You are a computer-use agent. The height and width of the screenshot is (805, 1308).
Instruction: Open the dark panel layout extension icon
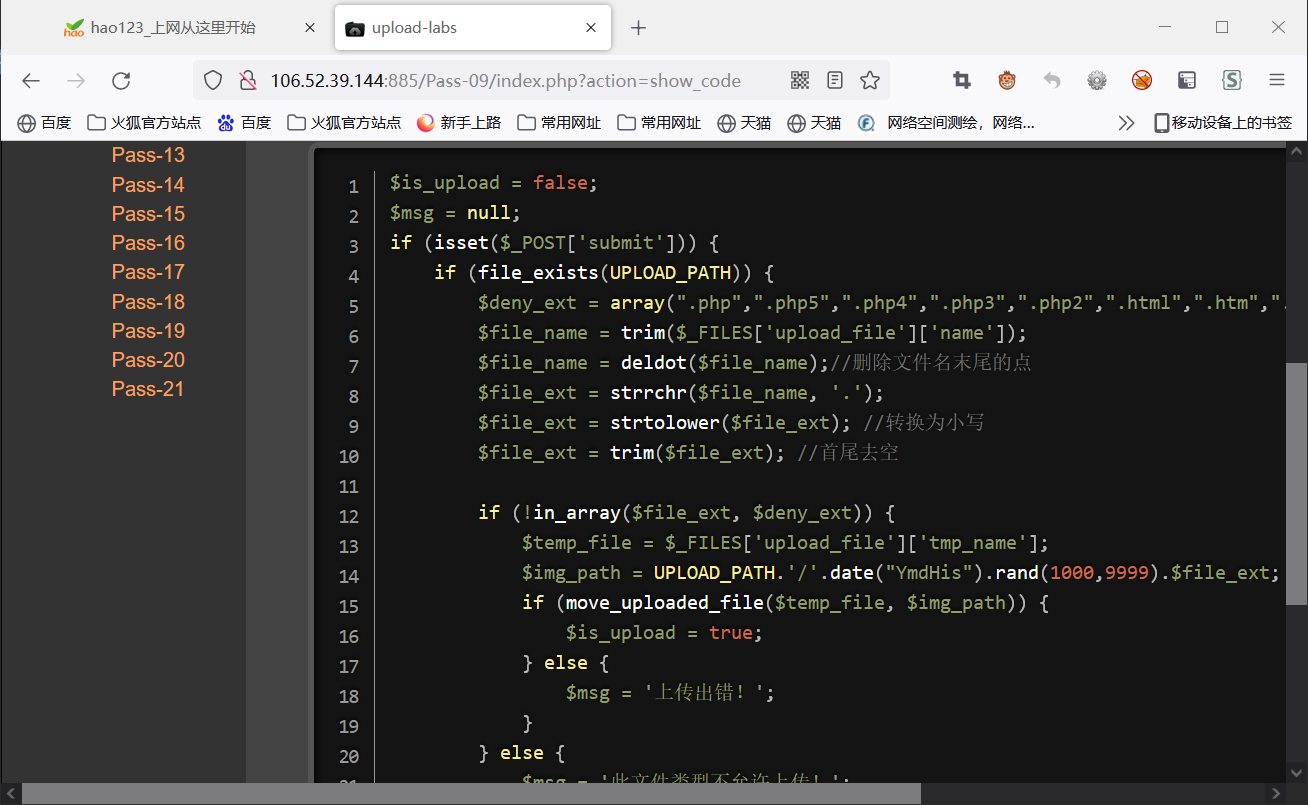click(1187, 81)
